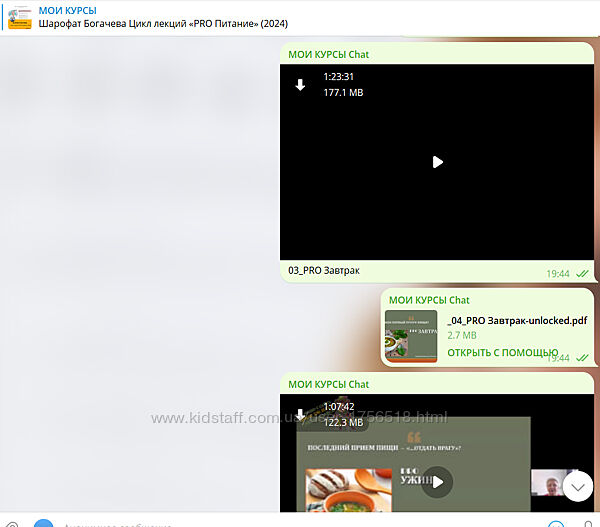Image resolution: width=600 pixels, height=527 pixels.
Task: Click МОИ КУРСЫ Chat sender on first video
Action: click(328, 54)
